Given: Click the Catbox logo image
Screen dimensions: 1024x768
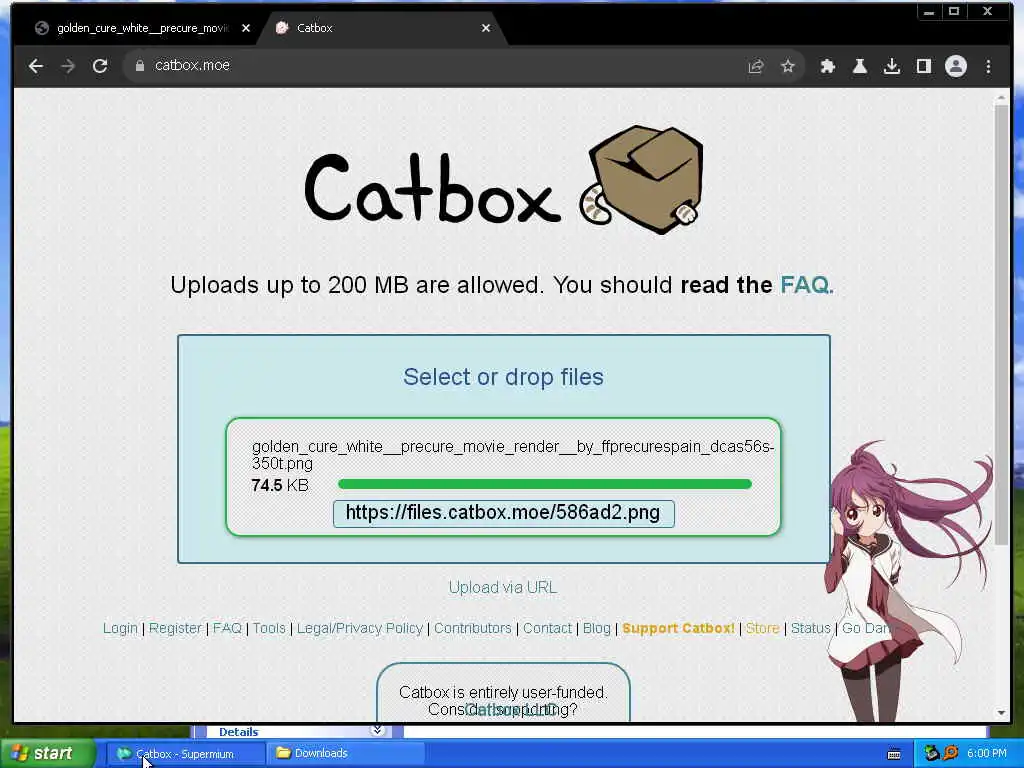Looking at the screenshot, I should (x=504, y=180).
